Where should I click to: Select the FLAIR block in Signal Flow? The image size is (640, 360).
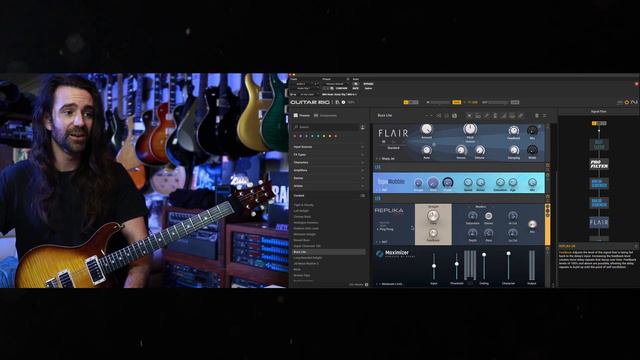click(x=599, y=222)
